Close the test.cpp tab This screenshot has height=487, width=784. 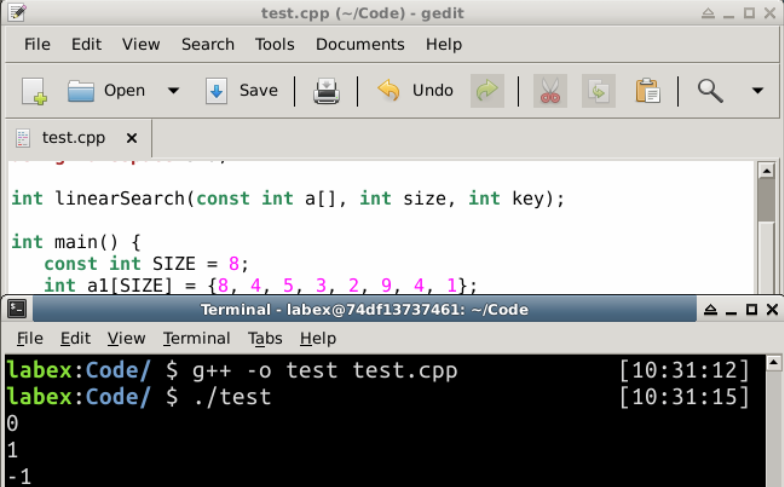tap(132, 138)
